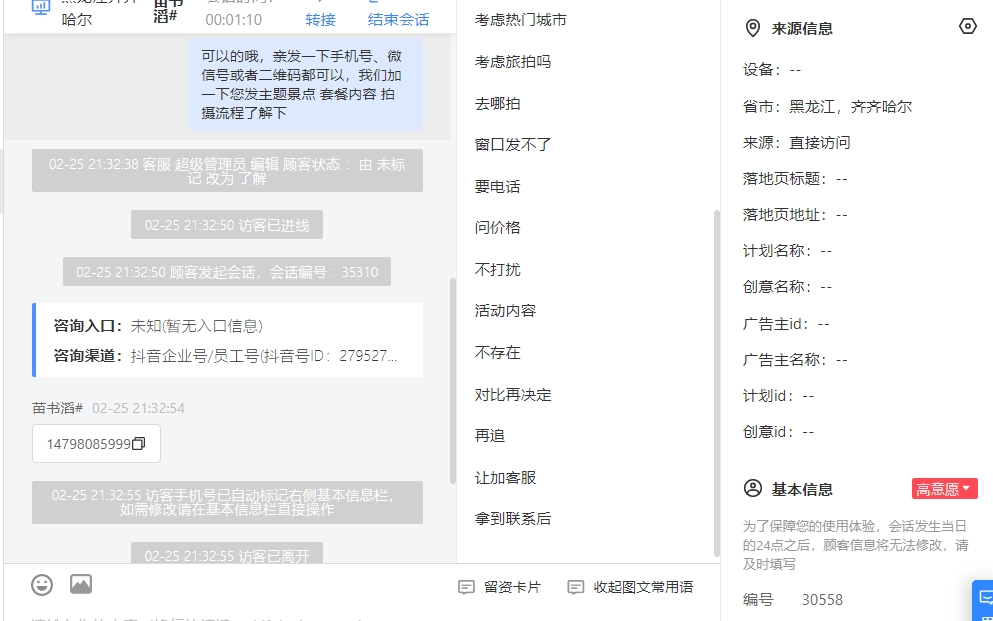Choose the 对比再决定 quick phrase
The width and height of the screenshot is (993, 621).
pos(513,395)
